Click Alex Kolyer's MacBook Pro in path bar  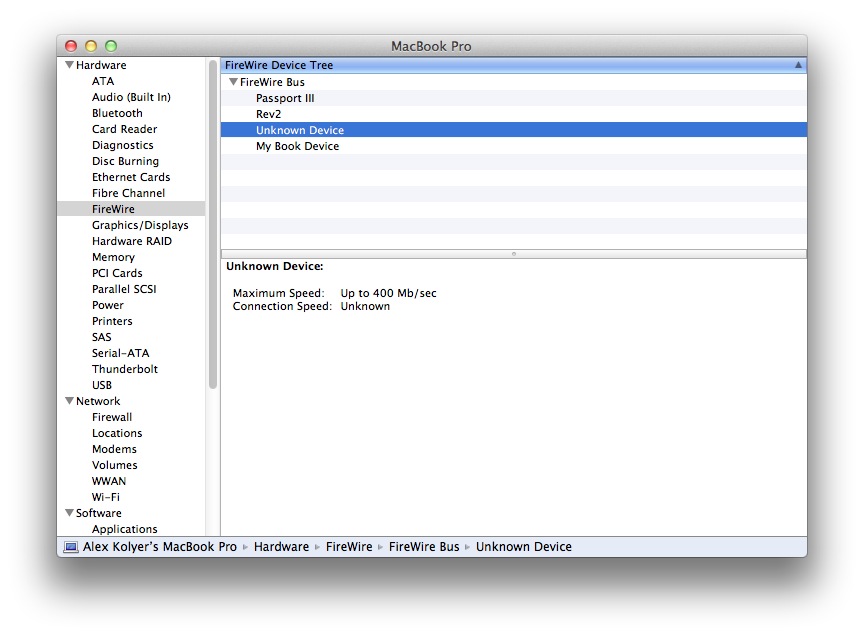[x=160, y=547]
